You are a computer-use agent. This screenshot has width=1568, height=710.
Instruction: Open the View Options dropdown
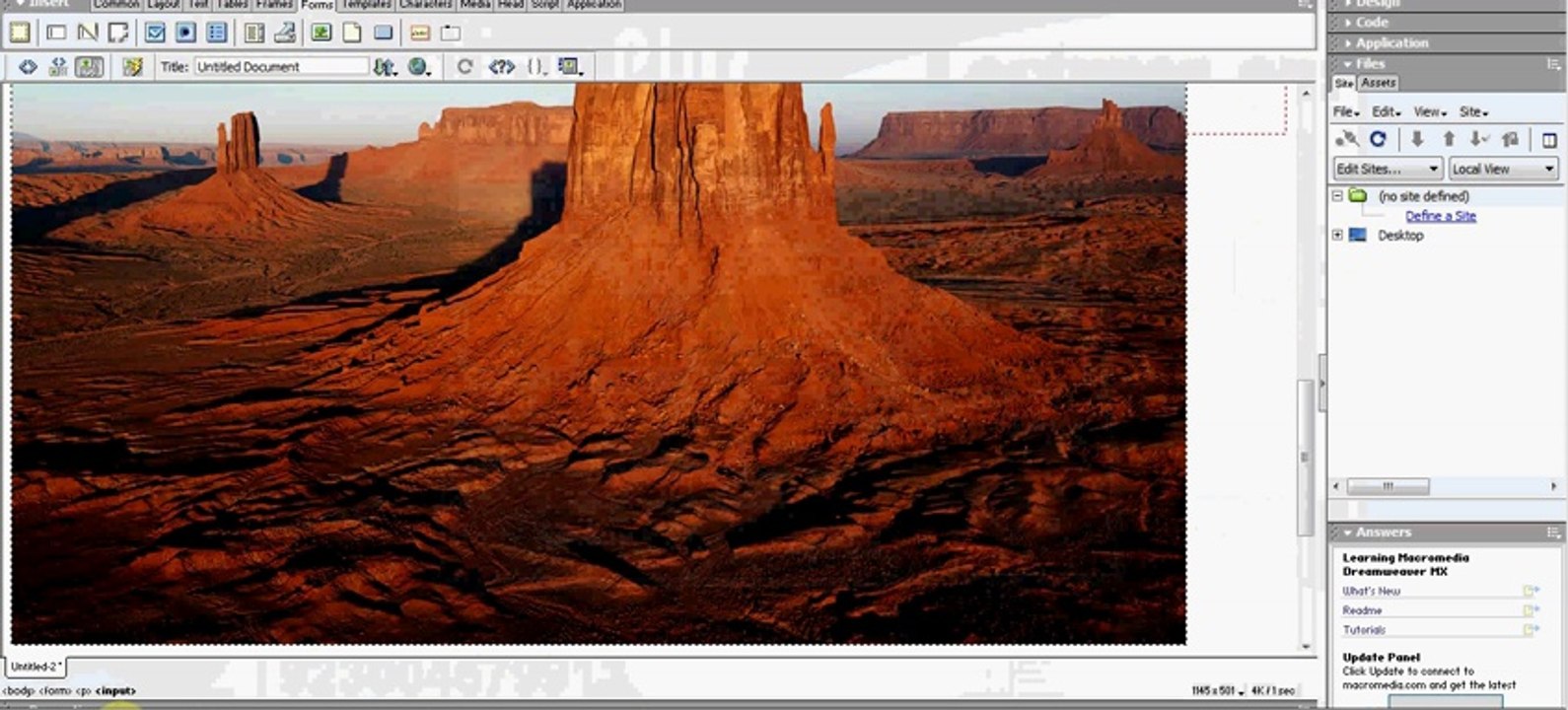click(570, 67)
